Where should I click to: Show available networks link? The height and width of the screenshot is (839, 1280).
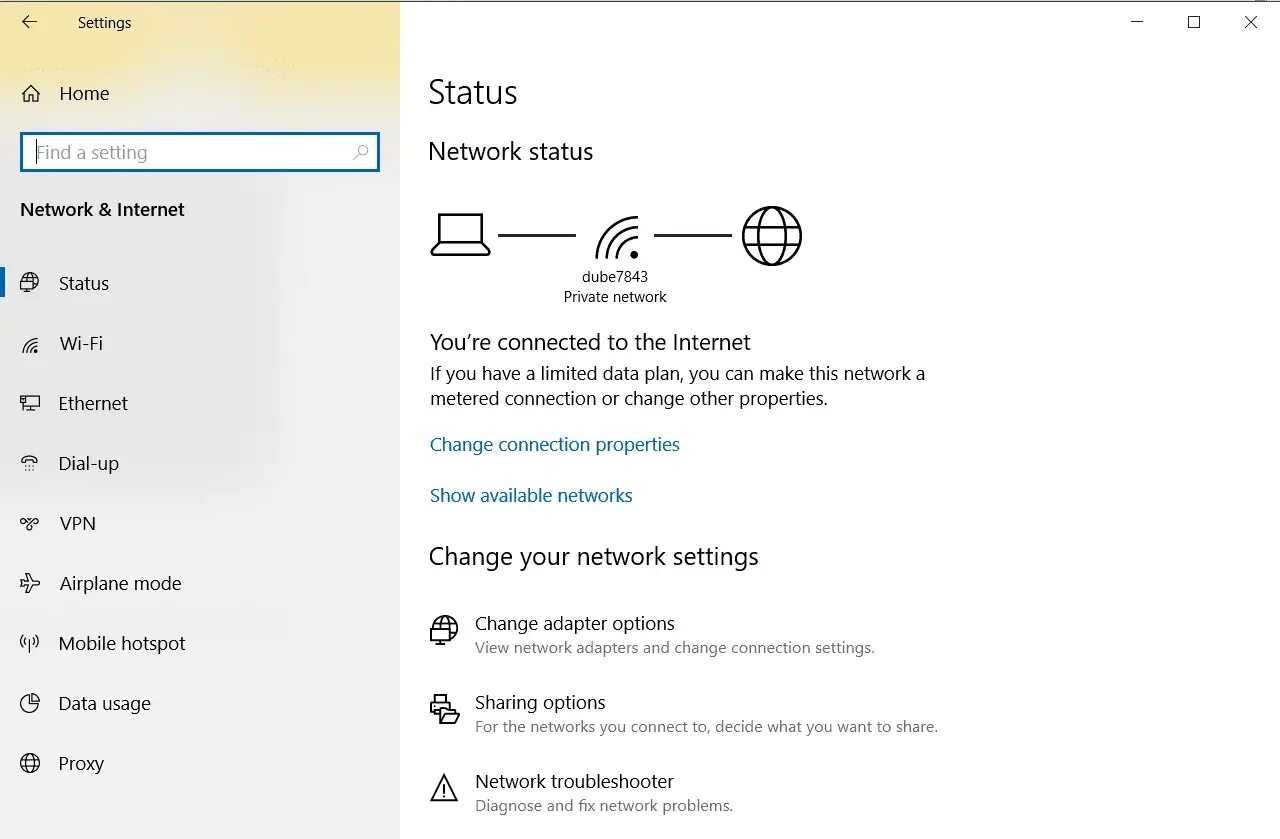click(x=531, y=496)
